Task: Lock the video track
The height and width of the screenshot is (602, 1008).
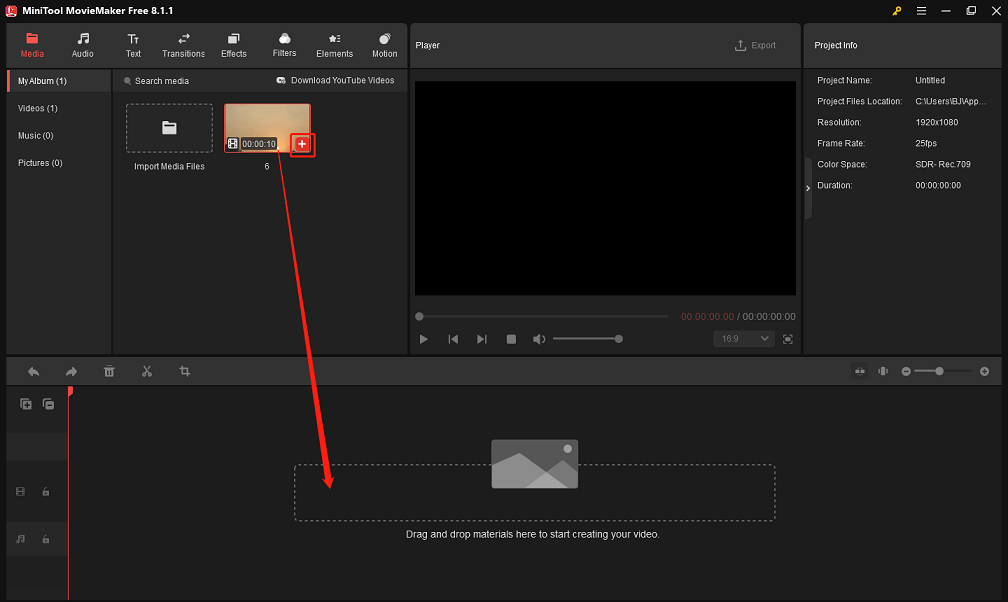Action: [46, 492]
